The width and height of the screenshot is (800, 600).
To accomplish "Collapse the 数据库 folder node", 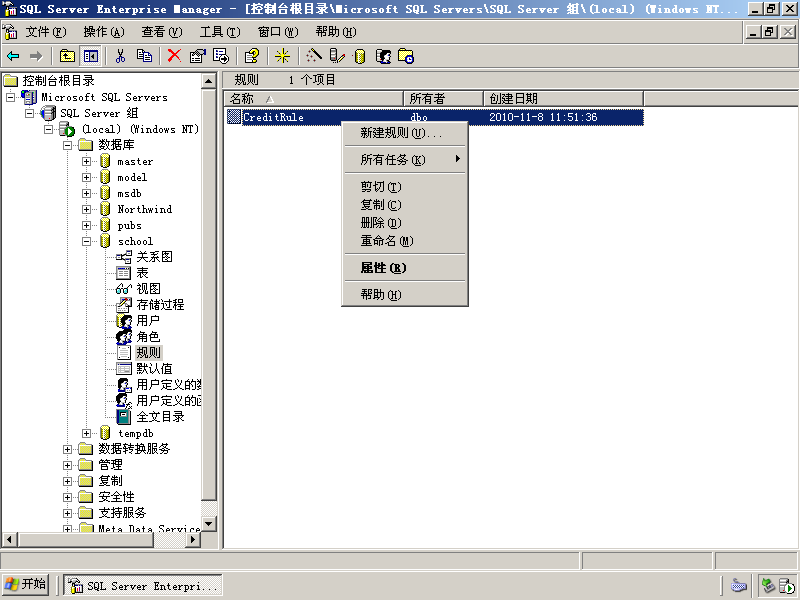I will click(x=67, y=145).
